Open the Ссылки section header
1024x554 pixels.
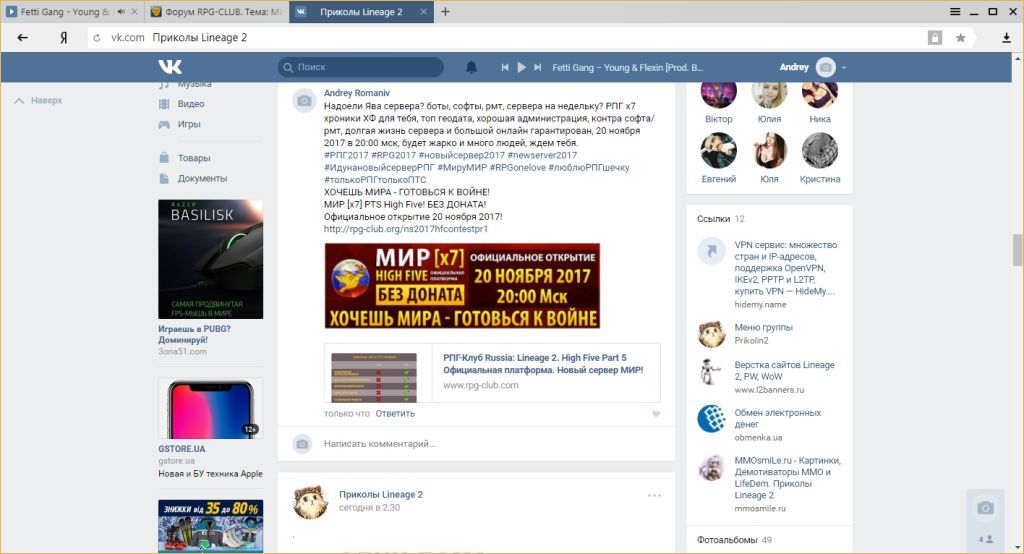[x=713, y=219]
